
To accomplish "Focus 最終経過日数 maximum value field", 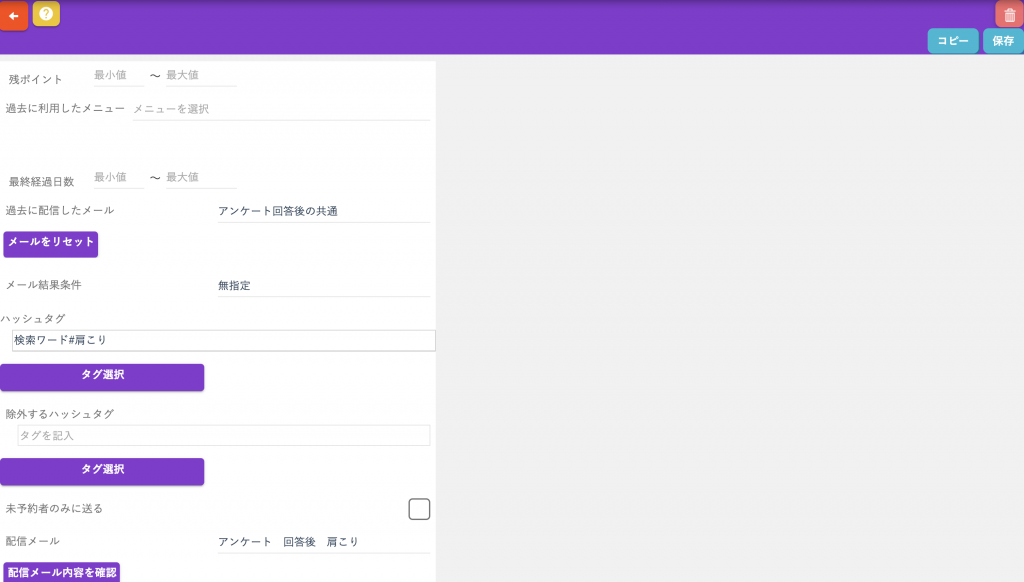I will point(201,178).
